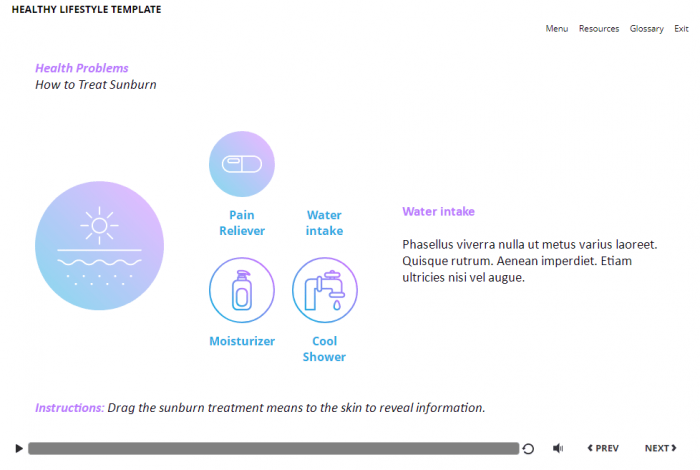Click the Water intake label
This screenshot has width=700, height=470.
click(x=324, y=223)
